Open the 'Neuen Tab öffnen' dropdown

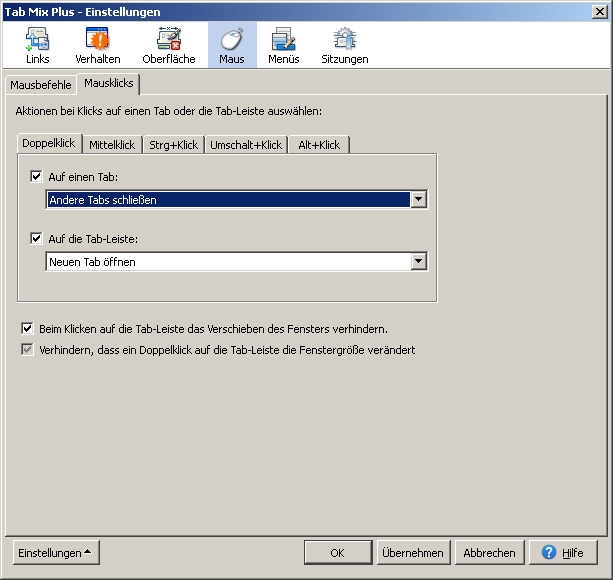(237, 261)
